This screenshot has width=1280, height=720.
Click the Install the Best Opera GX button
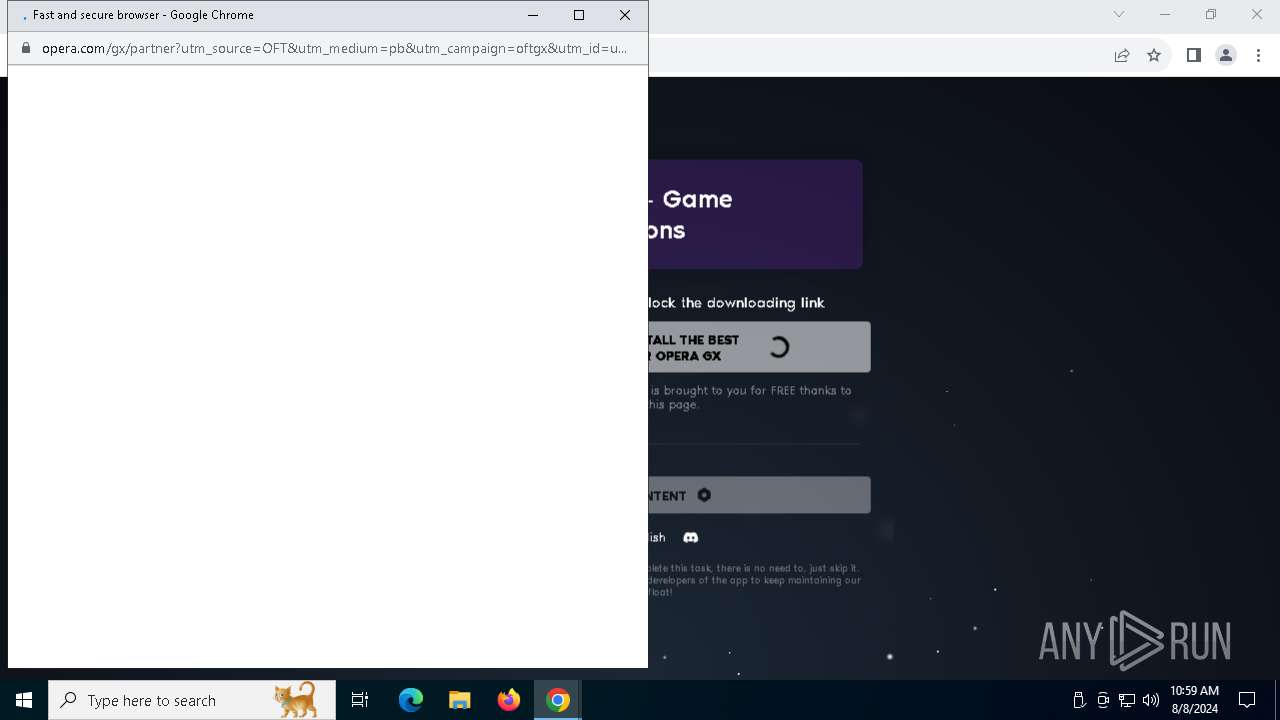click(759, 347)
